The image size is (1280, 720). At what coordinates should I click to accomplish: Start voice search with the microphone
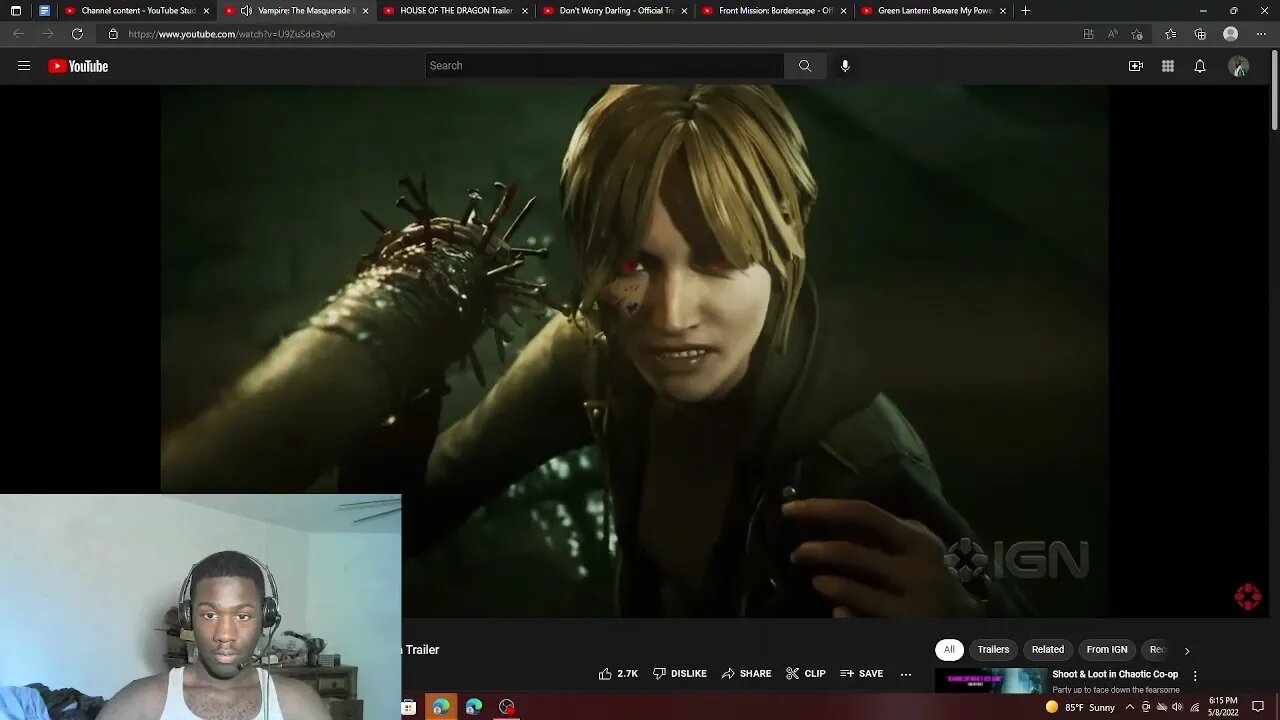click(x=845, y=66)
